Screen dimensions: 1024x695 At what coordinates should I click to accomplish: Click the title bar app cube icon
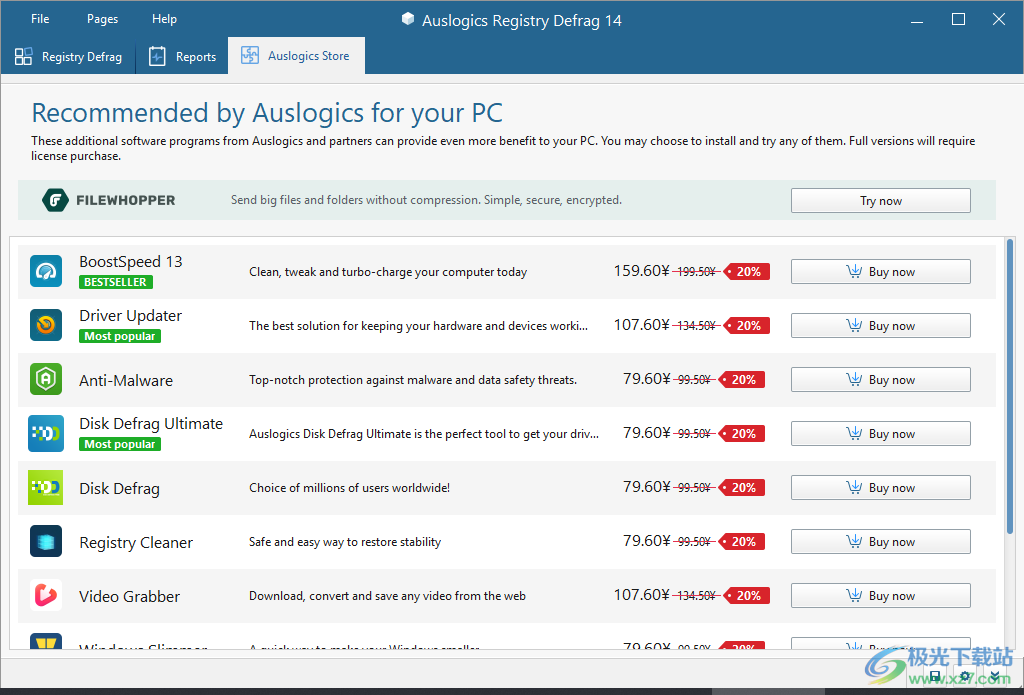(x=408, y=20)
